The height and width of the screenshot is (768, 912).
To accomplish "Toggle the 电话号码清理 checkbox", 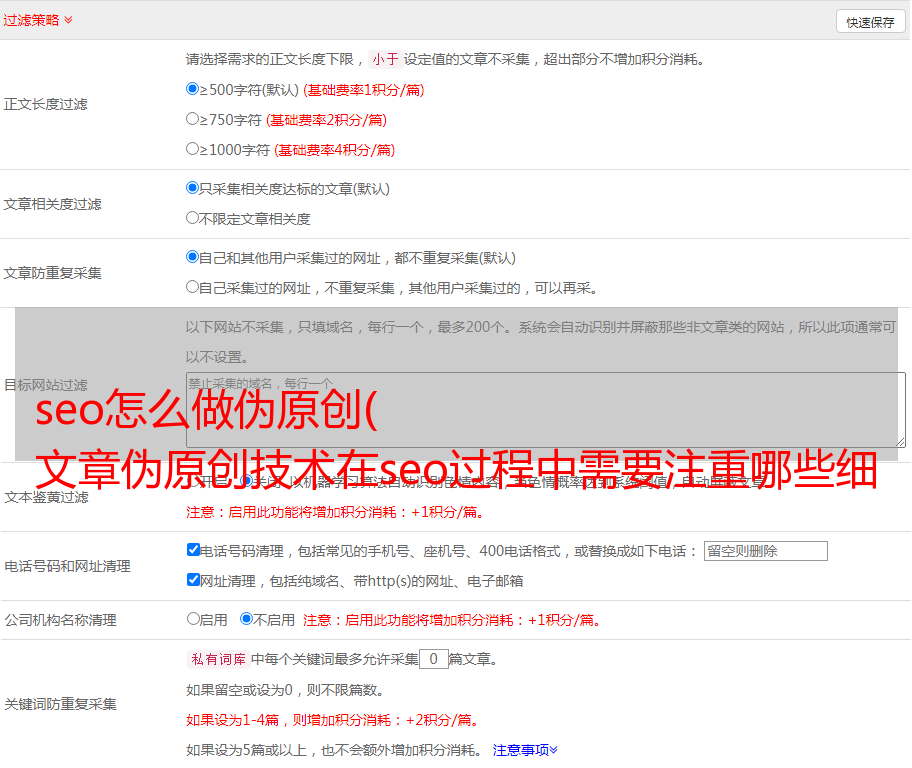I will [x=193, y=550].
